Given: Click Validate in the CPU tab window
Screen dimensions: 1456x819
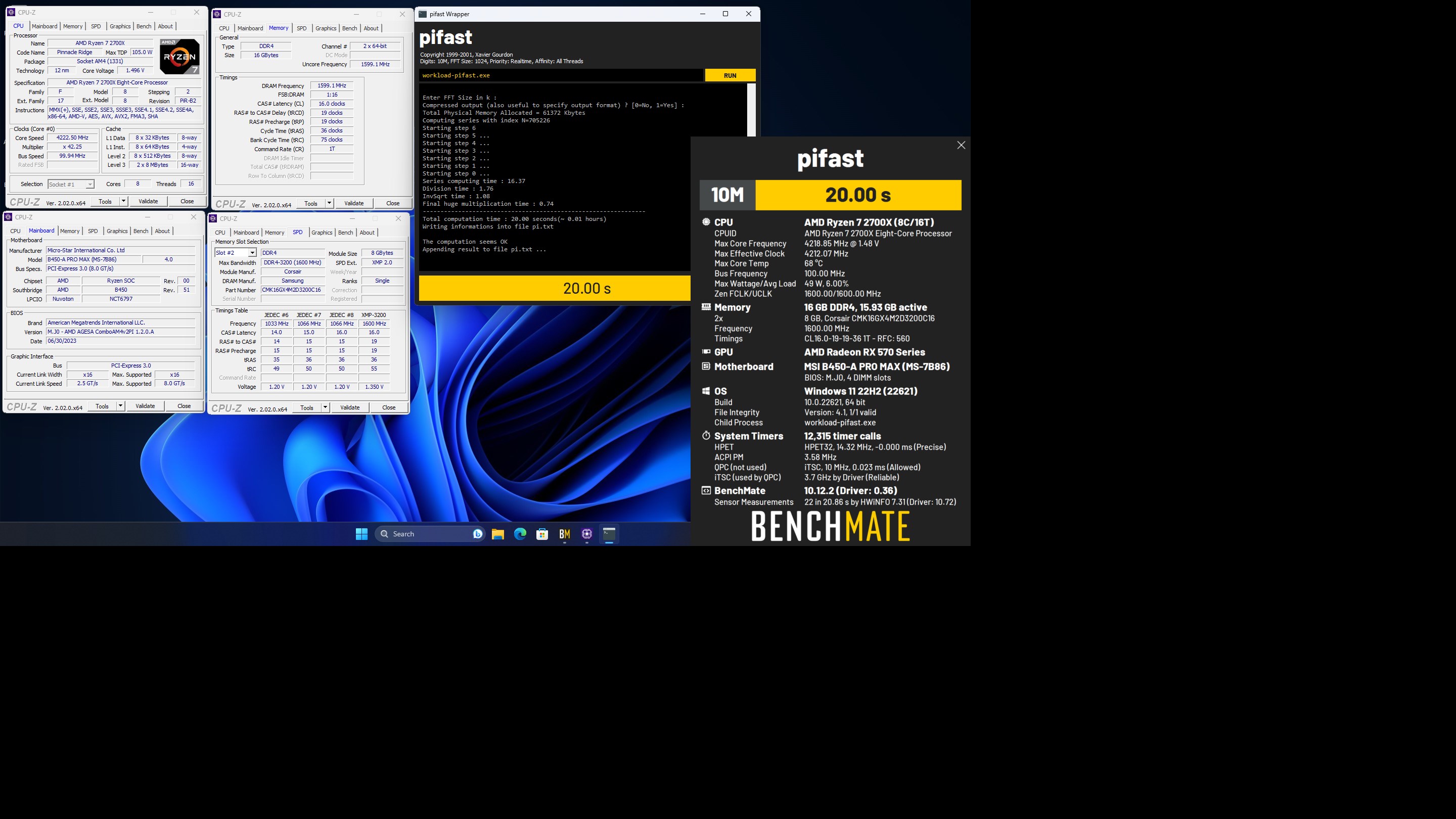Looking at the screenshot, I should click(148, 201).
